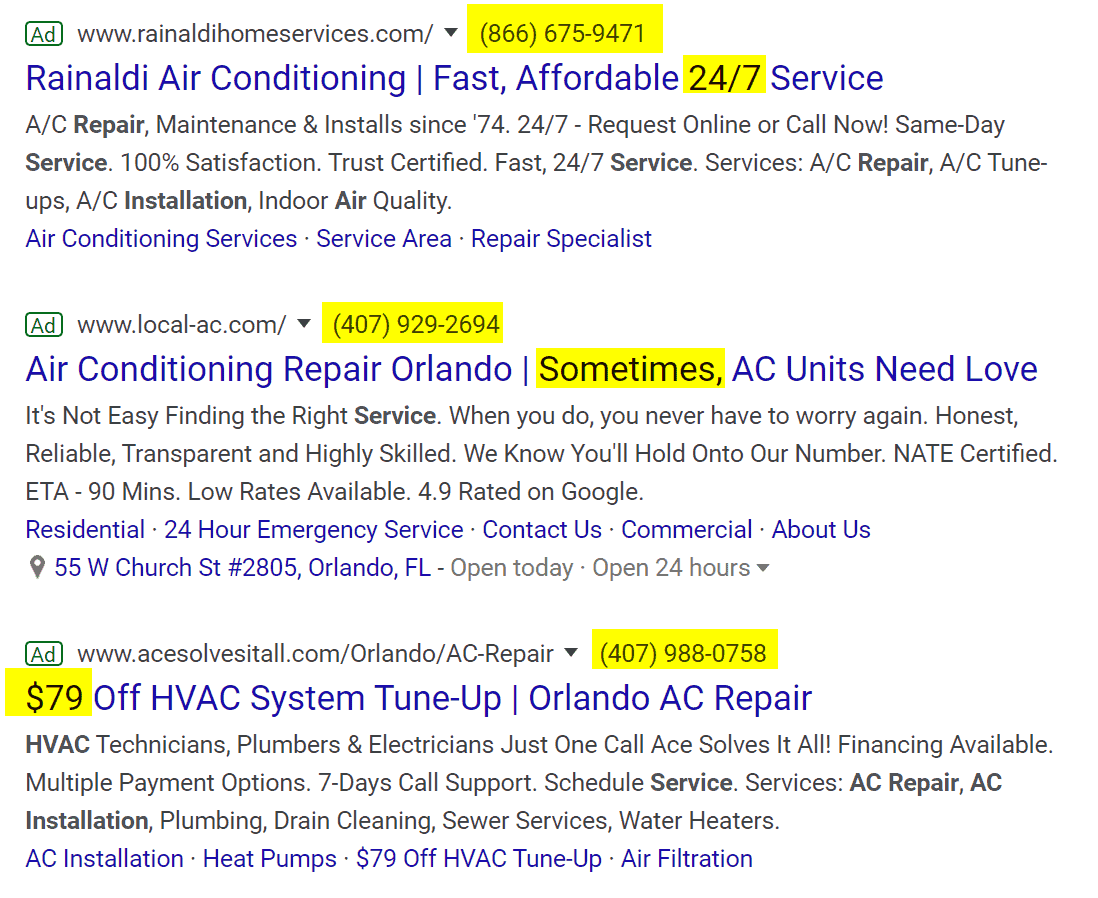1098x898 pixels.
Task: Expand the Open 24 hours schedule arrow
Action: point(763,568)
